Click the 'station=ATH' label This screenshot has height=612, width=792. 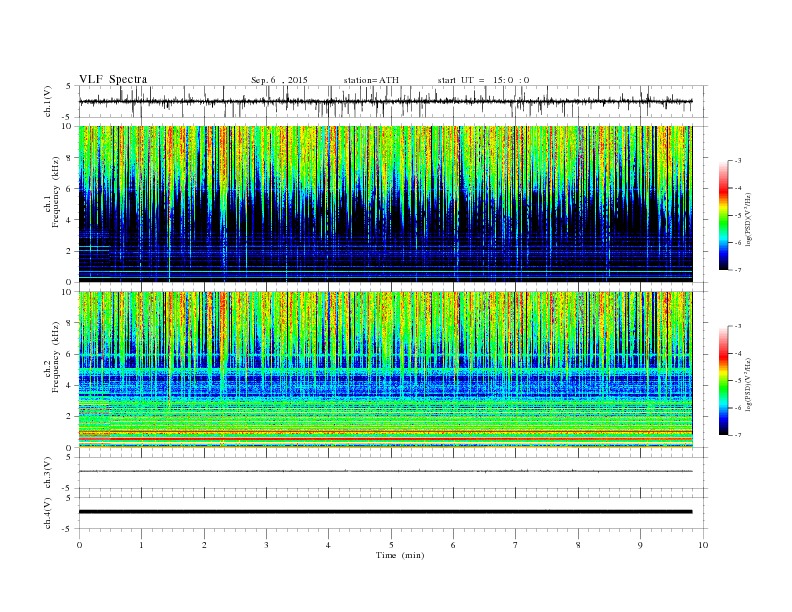pyautogui.click(x=371, y=80)
